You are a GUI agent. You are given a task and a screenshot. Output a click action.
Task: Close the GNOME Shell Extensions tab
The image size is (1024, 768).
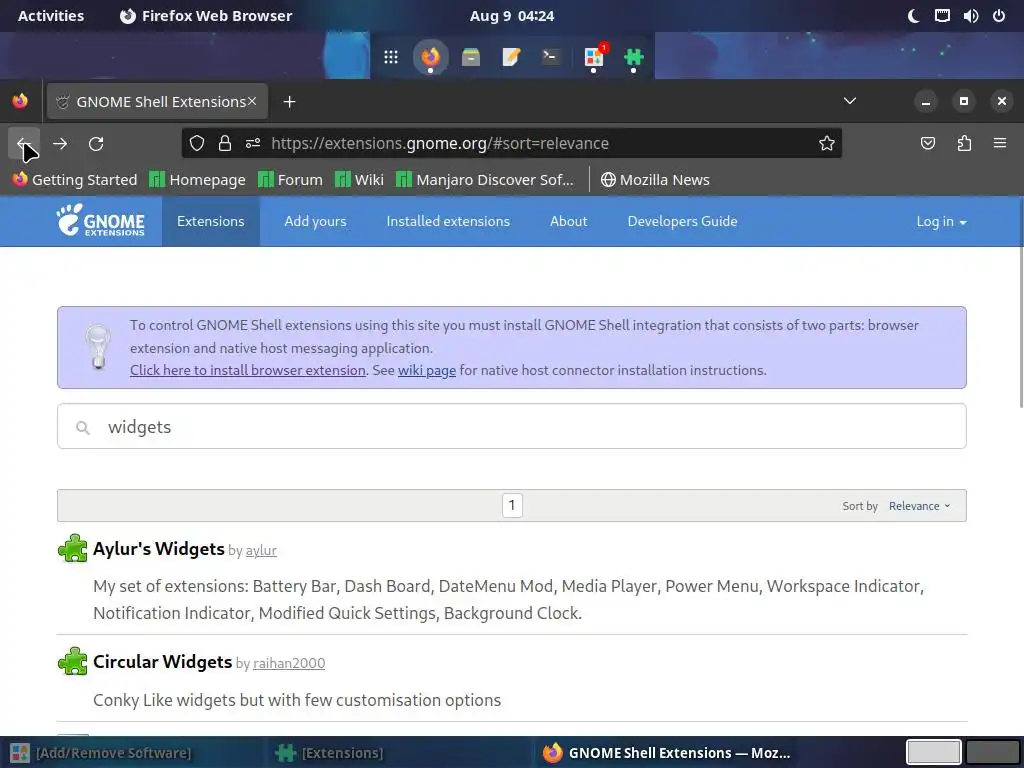click(252, 101)
